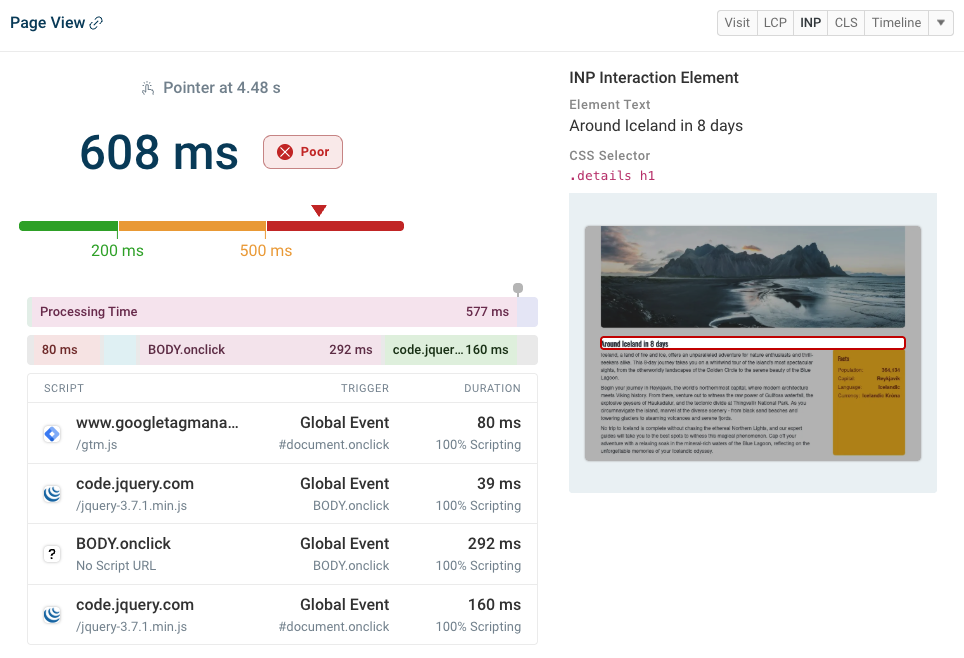The width and height of the screenshot is (964, 658).
Task: Switch to the CLS tab
Action: [x=845, y=22]
